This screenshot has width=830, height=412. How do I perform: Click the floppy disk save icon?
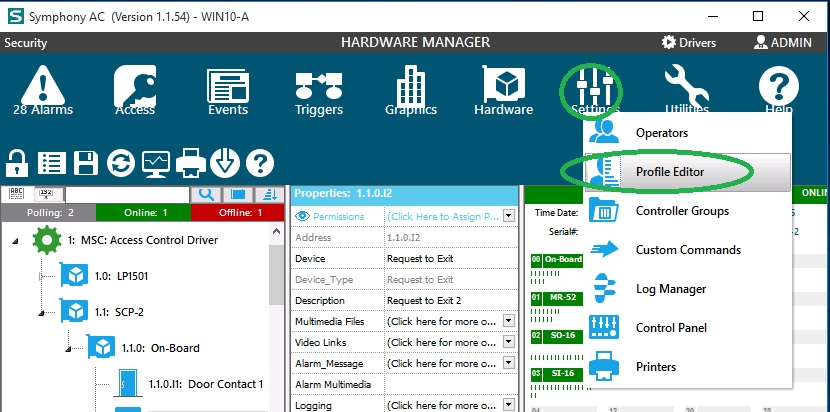point(86,163)
